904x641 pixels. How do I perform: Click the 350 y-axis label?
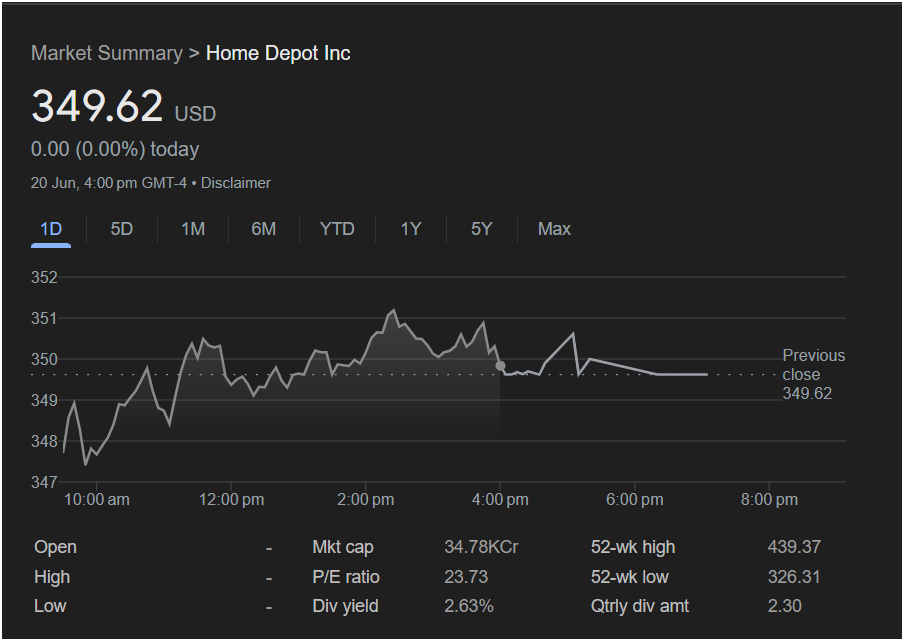[x=44, y=359]
